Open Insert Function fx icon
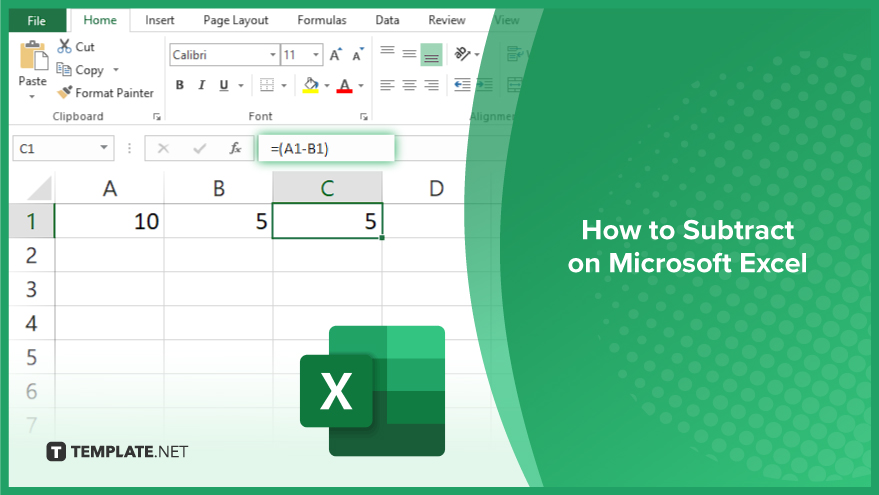The width and height of the screenshot is (879, 495). [x=235, y=148]
